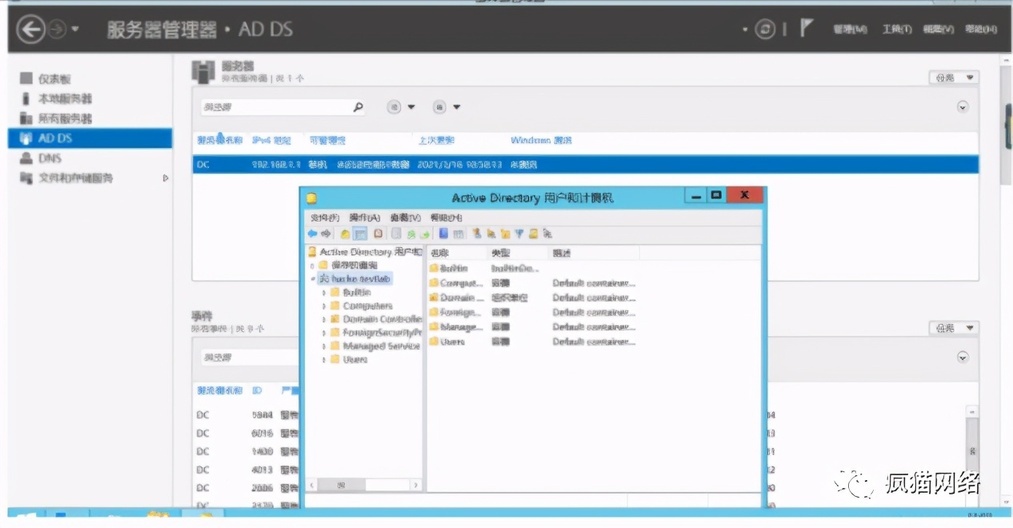Open the 文件(F) menu in the Active Directory window
The image size is (1013, 528).
324,218
